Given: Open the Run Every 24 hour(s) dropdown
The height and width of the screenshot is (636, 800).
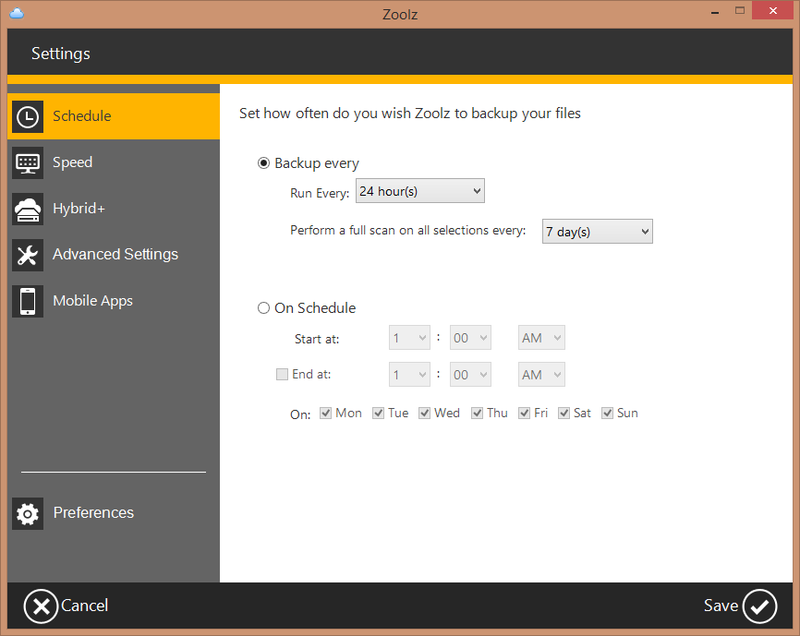Looking at the screenshot, I should point(420,191).
